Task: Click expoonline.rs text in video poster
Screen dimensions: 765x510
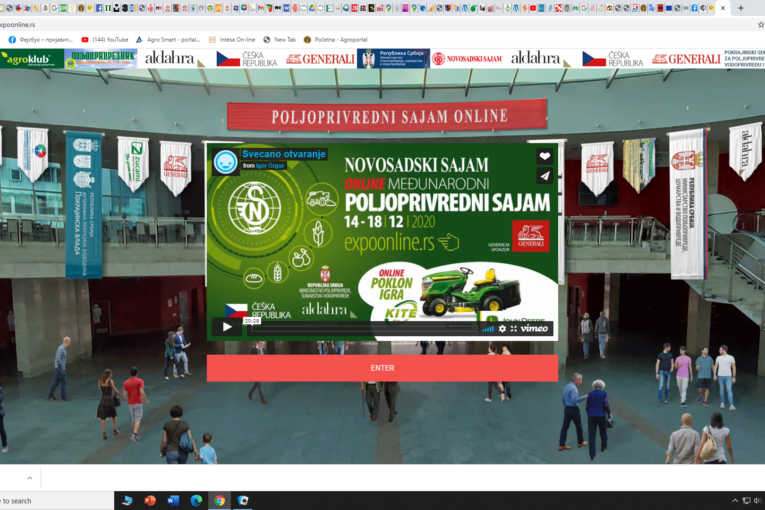Action: 389,243
